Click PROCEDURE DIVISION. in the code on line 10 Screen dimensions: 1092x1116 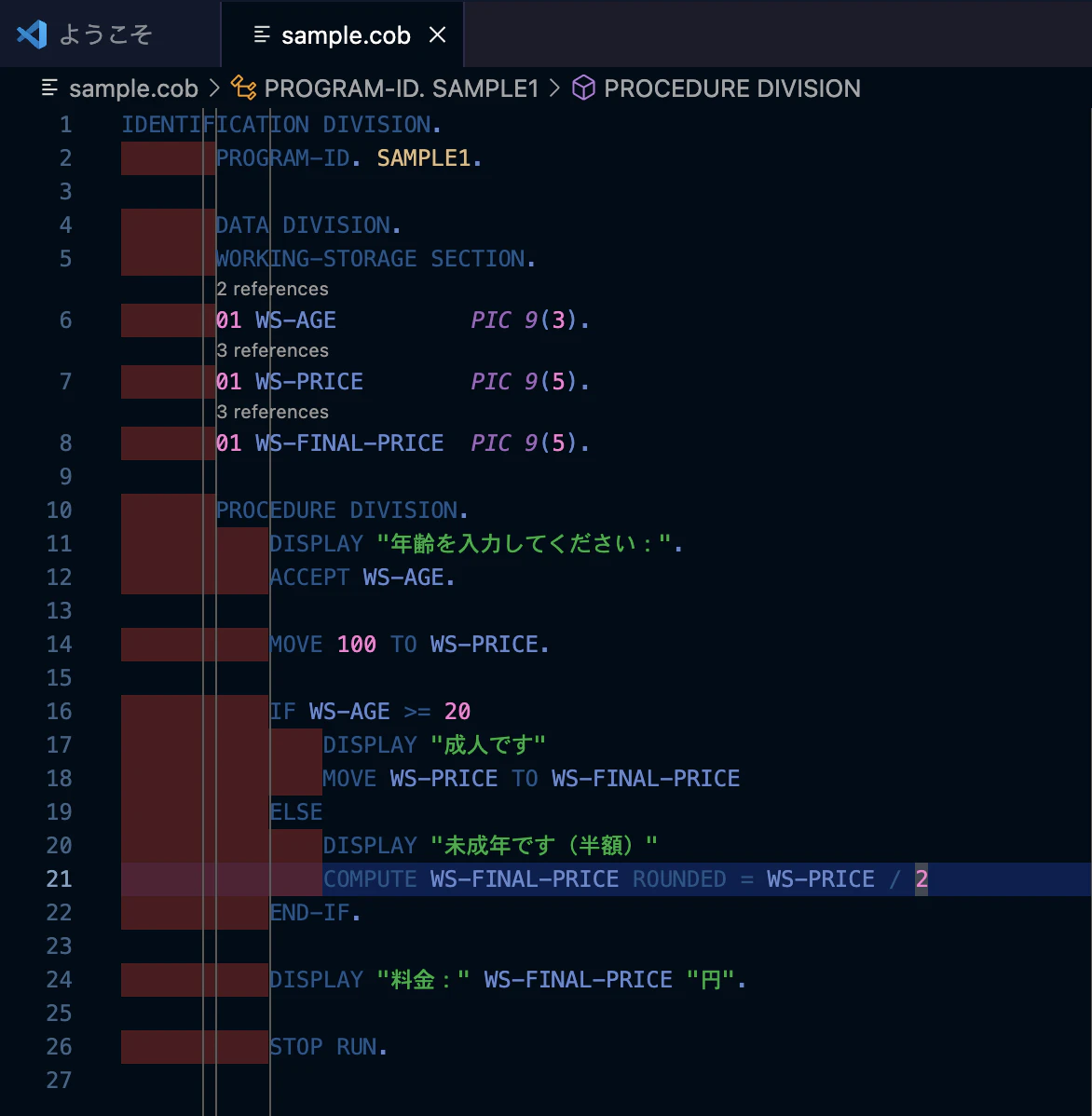point(342,510)
